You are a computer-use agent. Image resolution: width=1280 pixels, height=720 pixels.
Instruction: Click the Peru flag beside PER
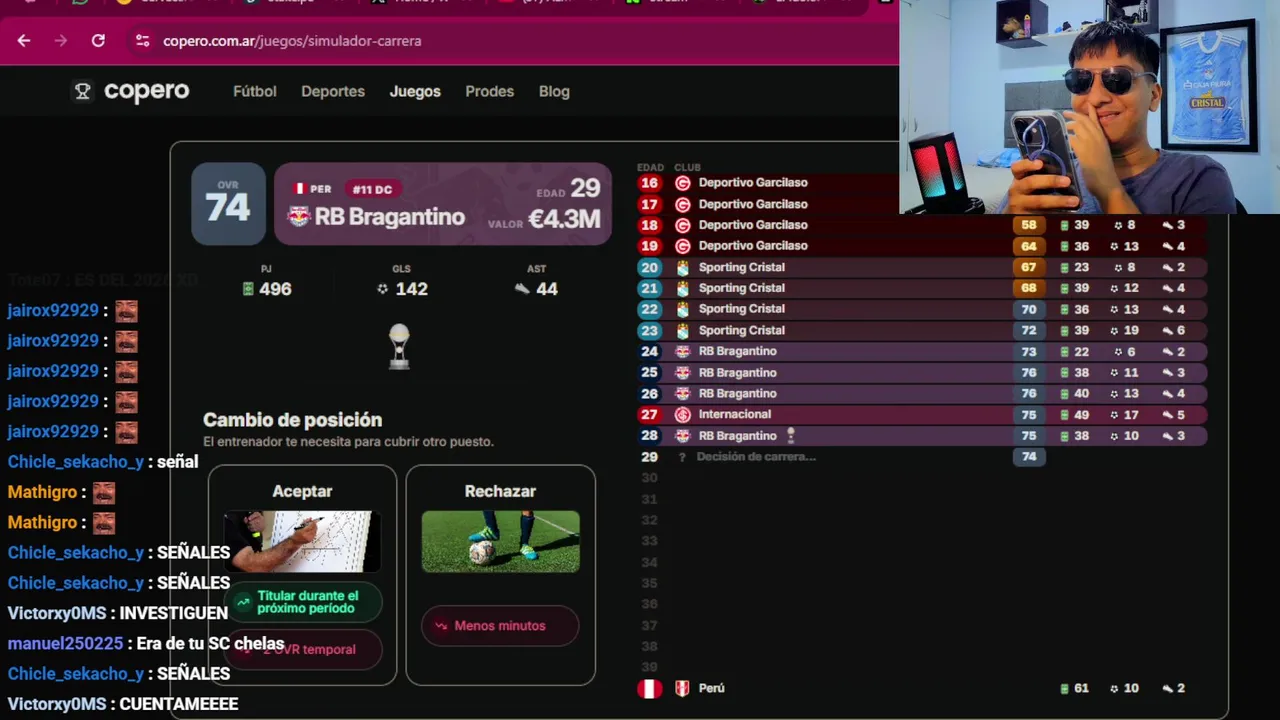pyautogui.click(x=298, y=189)
